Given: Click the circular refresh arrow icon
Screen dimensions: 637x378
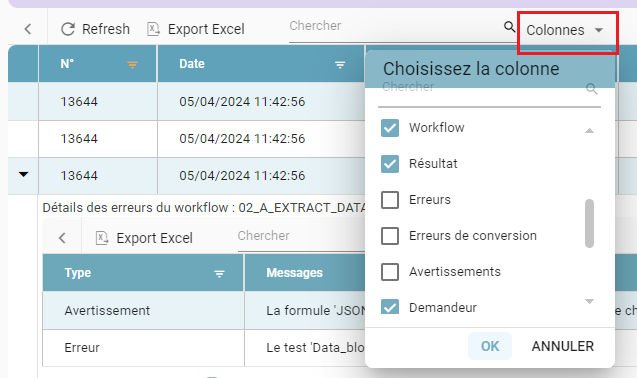Looking at the screenshot, I should 68,29.
